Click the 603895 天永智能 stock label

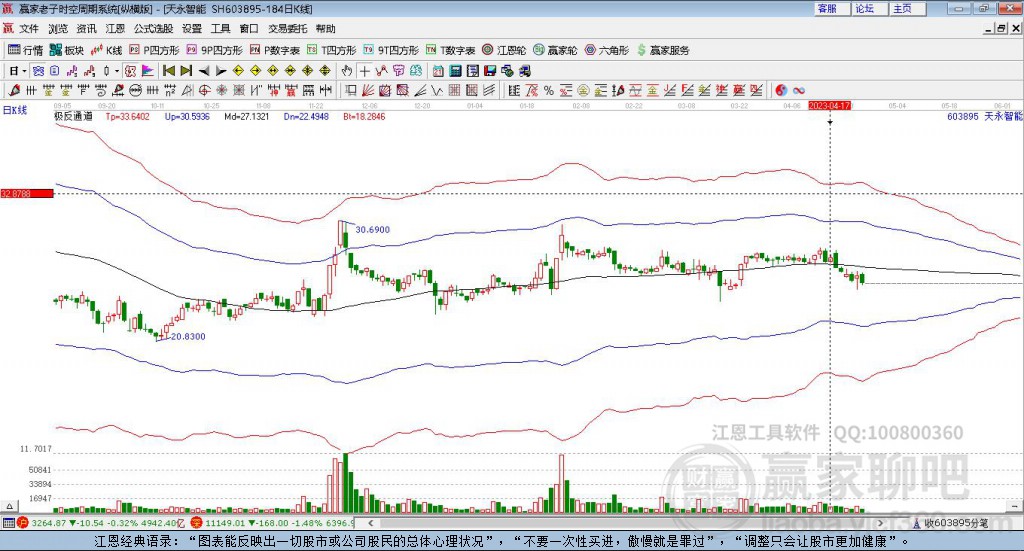click(x=985, y=116)
